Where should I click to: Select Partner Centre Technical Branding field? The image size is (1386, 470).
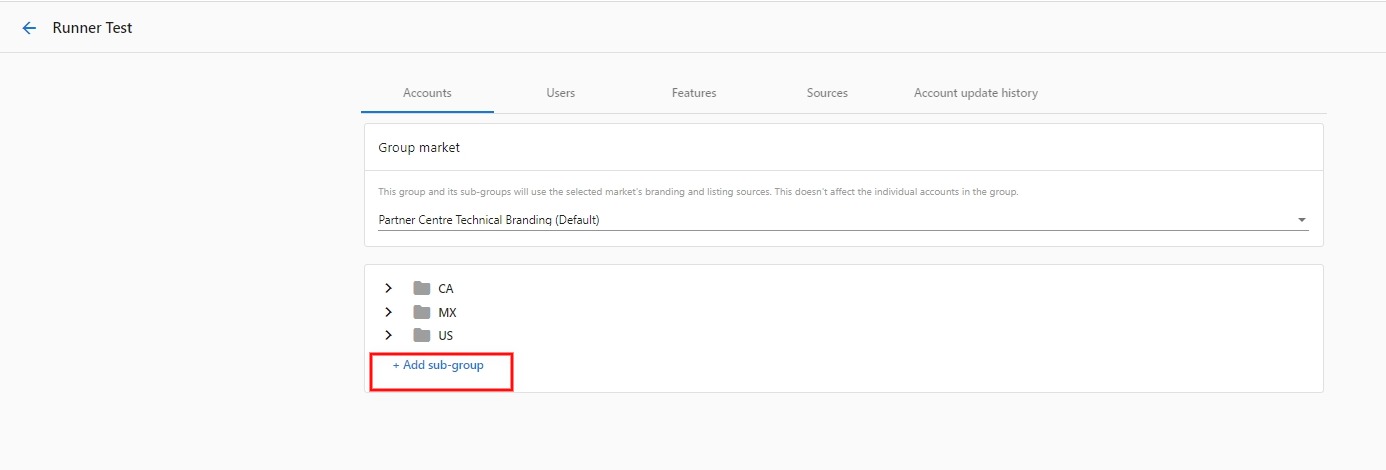coord(843,220)
